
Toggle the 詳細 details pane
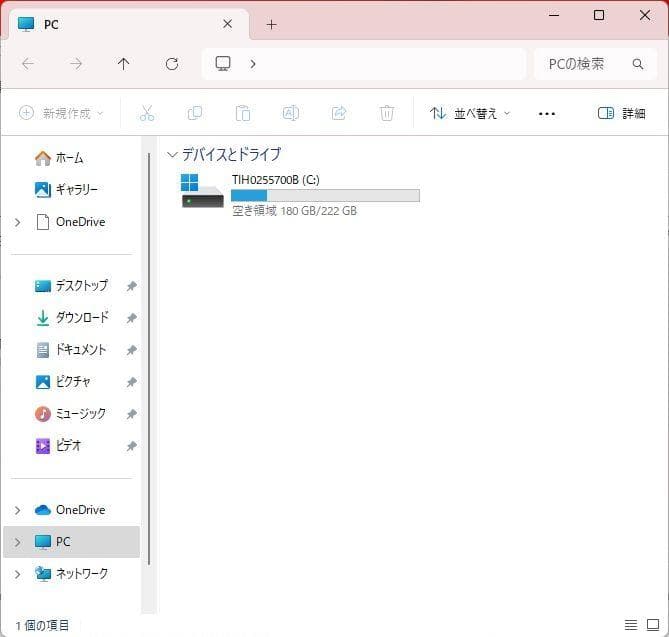click(621, 113)
